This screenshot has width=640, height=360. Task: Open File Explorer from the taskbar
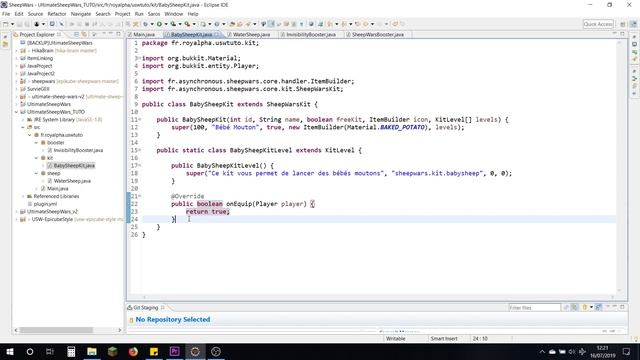(92, 351)
